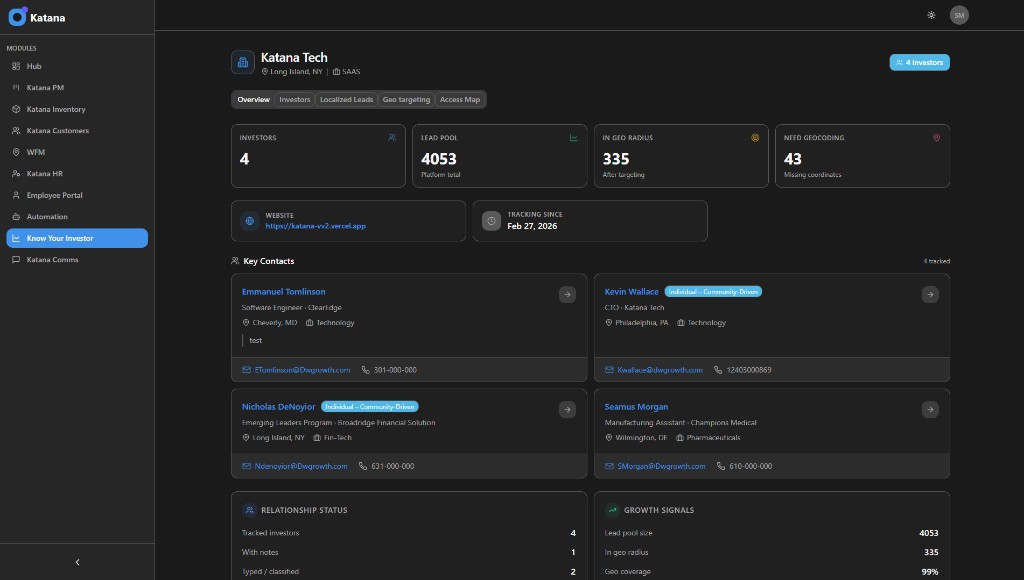
Task: Click the Tracking Since clock icon
Action: click(x=492, y=221)
